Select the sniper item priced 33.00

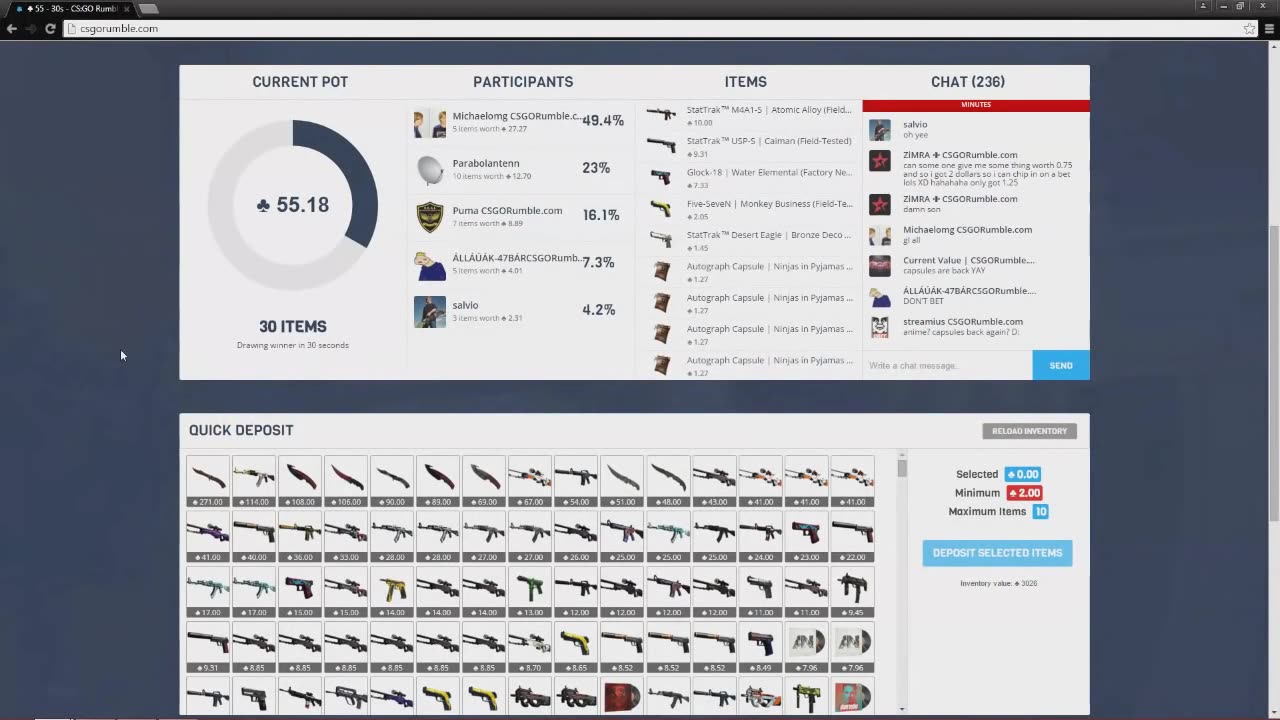pyautogui.click(x=346, y=537)
